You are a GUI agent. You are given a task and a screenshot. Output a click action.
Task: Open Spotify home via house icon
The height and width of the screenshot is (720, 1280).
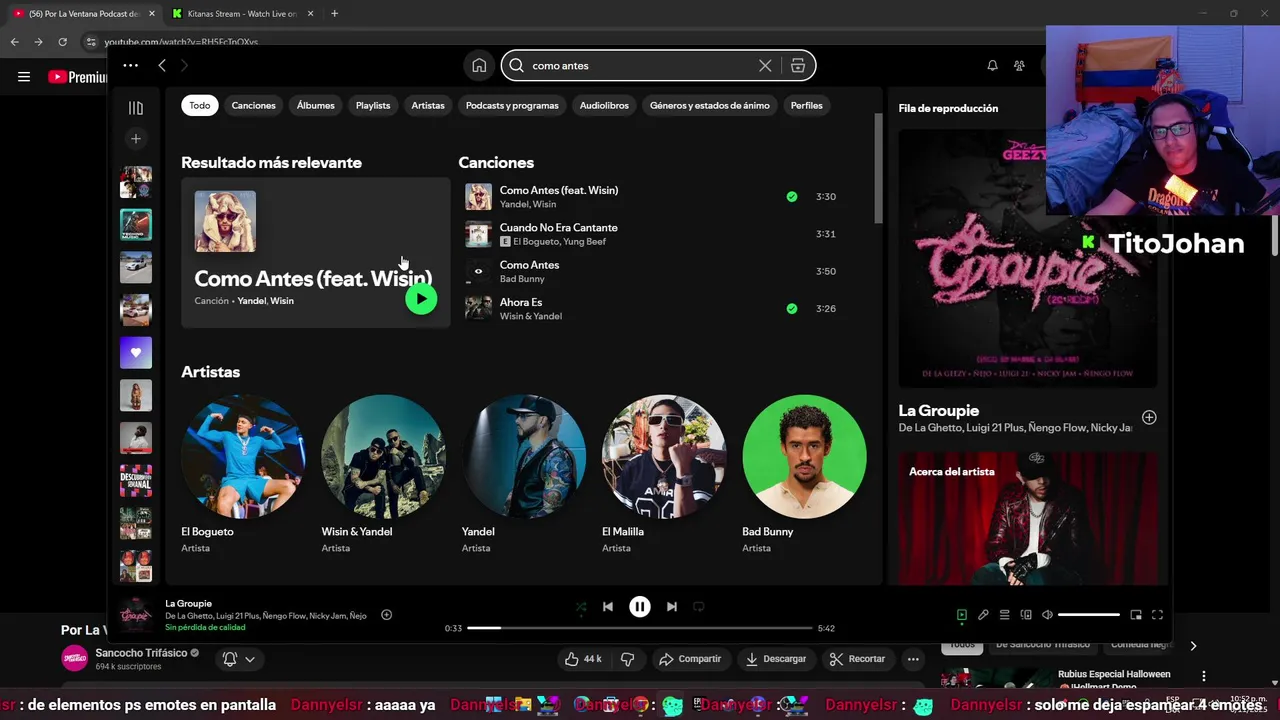(479, 65)
